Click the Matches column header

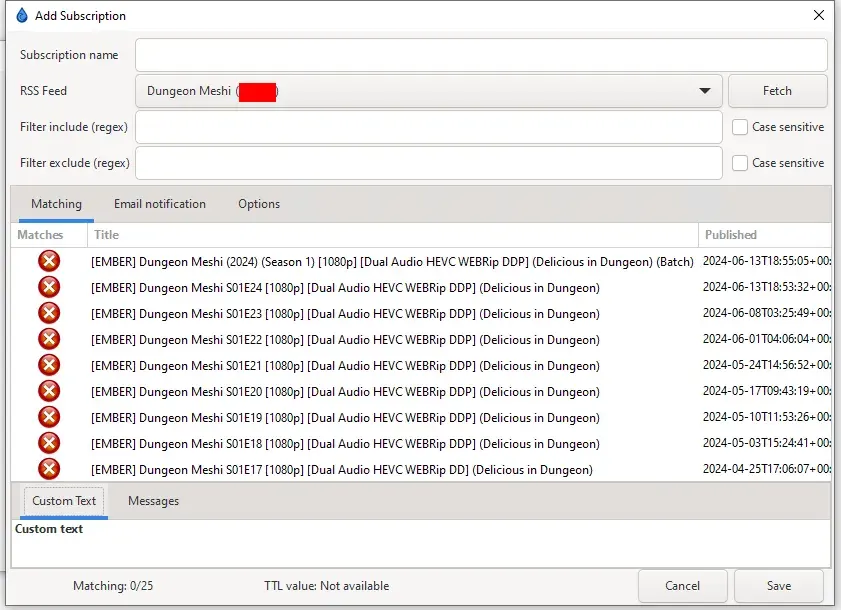(x=49, y=235)
